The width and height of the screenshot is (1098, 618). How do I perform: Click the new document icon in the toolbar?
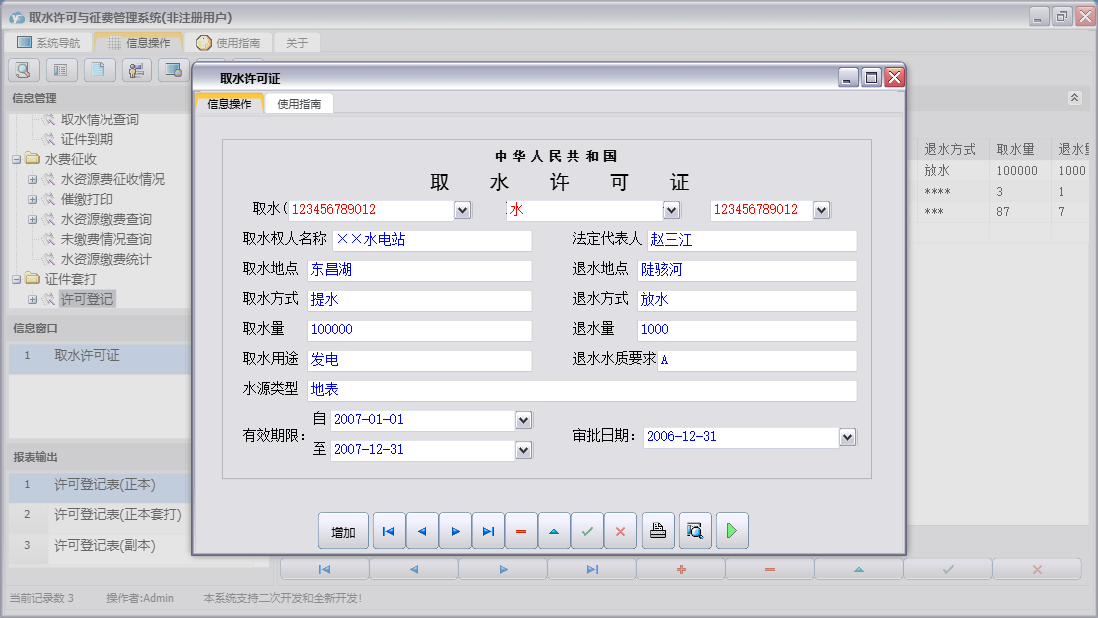99,71
